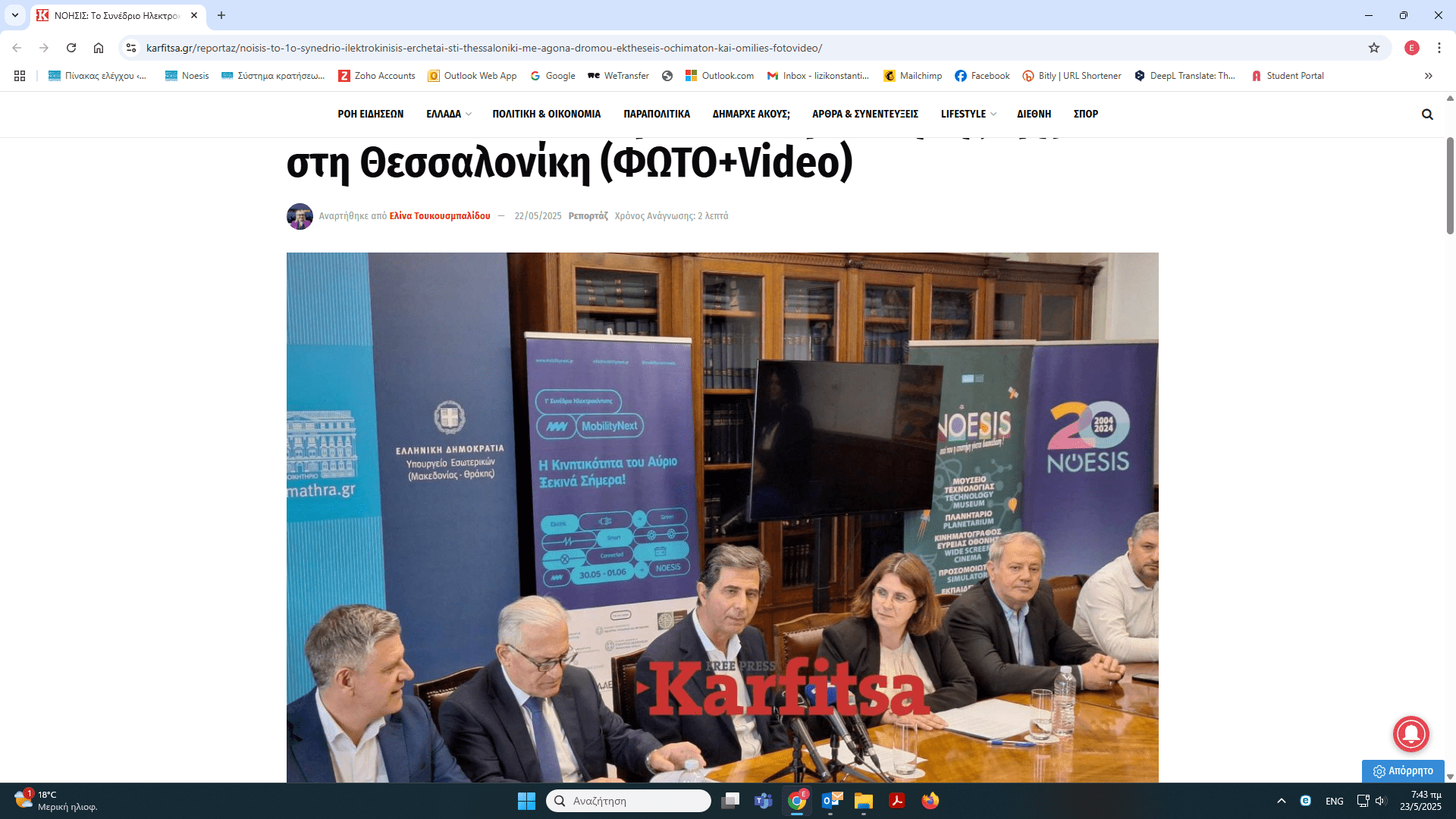The width and height of the screenshot is (1456, 819).
Task: Open ΠΟΛΙΤΙΚΗ & ΟΙΚΟΝΟΜΙΑ menu section
Action: (546, 114)
